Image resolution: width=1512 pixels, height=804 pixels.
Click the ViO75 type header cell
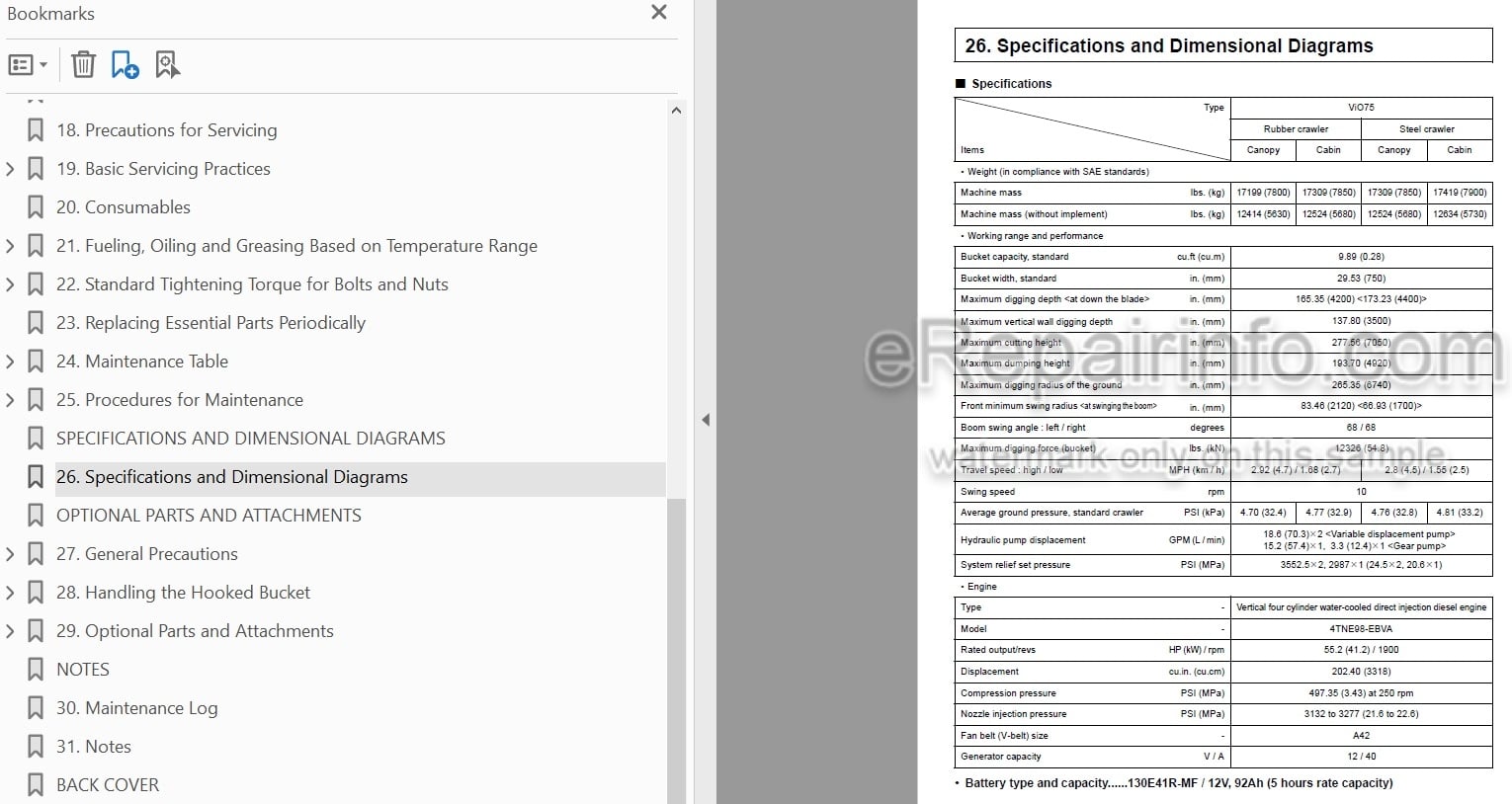click(x=1361, y=108)
